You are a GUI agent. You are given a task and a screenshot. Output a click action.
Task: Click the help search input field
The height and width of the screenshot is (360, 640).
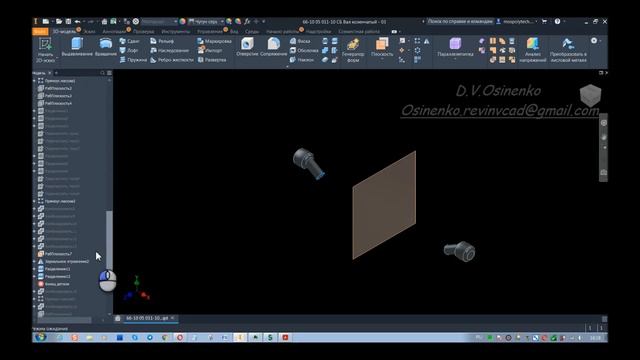(x=460, y=21)
